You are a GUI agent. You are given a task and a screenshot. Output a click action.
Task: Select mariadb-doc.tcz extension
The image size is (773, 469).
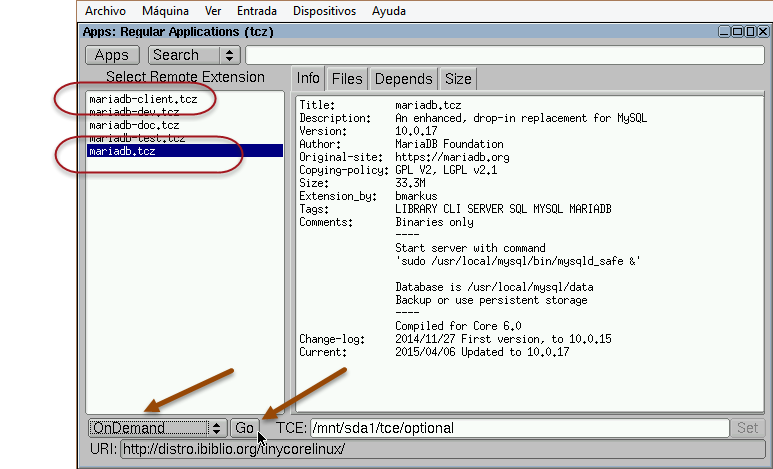point(134,125)
